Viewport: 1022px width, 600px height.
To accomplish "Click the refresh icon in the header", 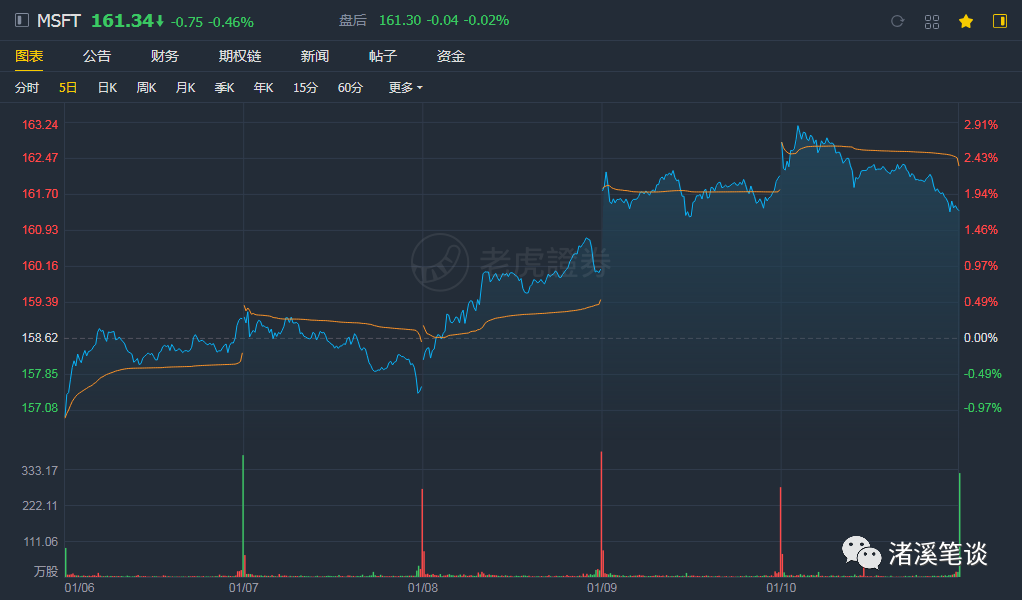I will pos(898,21).
